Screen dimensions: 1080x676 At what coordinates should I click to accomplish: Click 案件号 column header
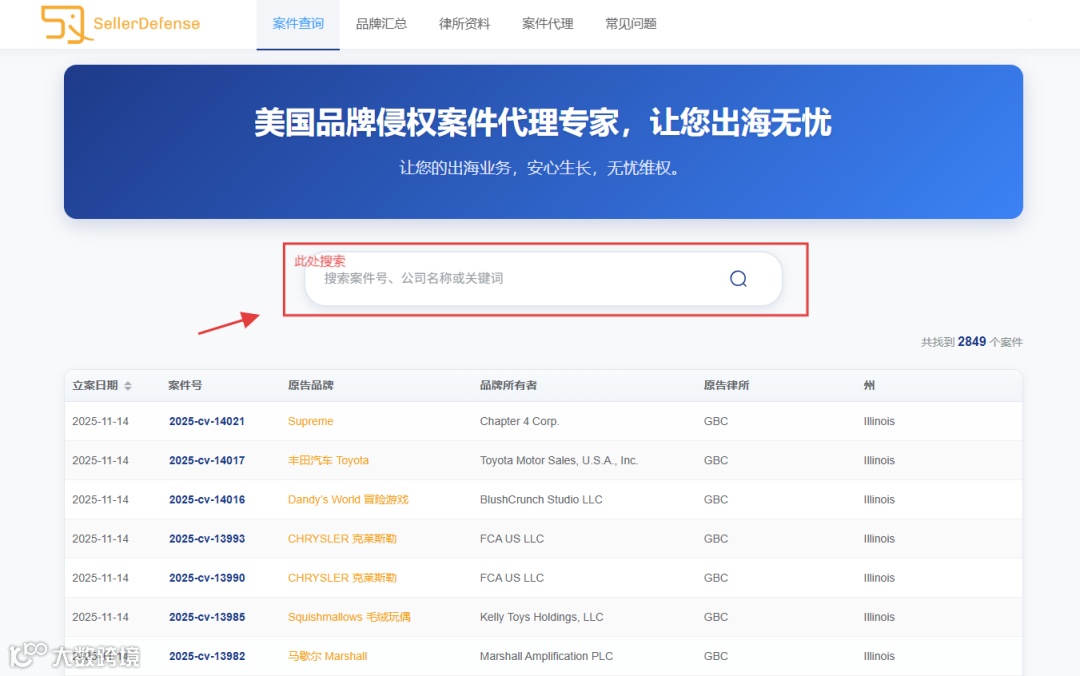pyautogui.click(x=185, y=385)
